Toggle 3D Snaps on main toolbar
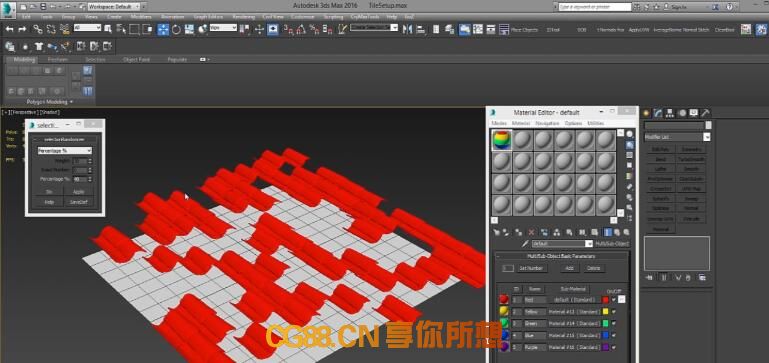Image resolution: width=769 pixels, height=363 pixels. click(289, 29)
